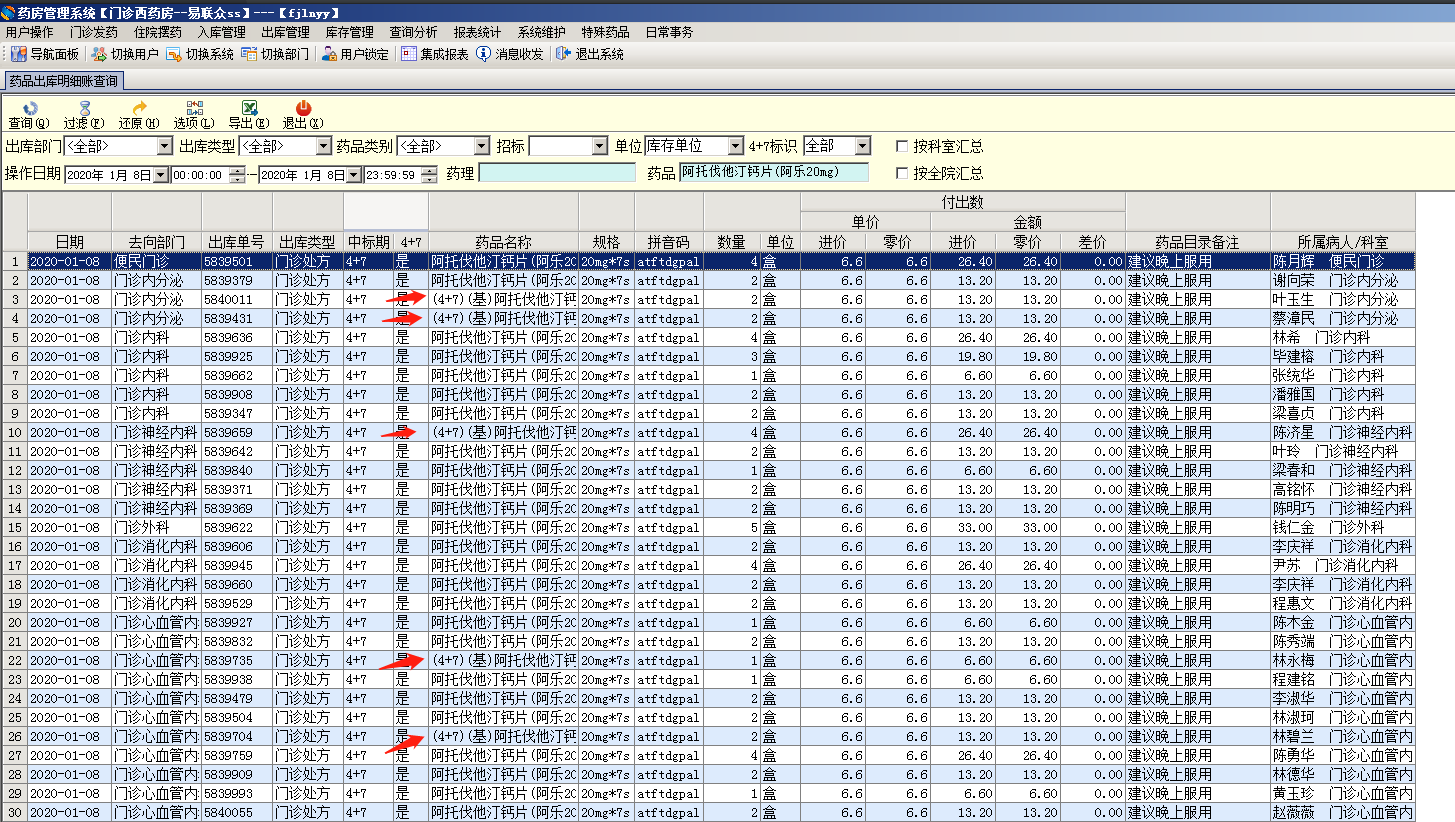Click the 消息收发 message icon
1455x822 pixels.
coord(510,54)
